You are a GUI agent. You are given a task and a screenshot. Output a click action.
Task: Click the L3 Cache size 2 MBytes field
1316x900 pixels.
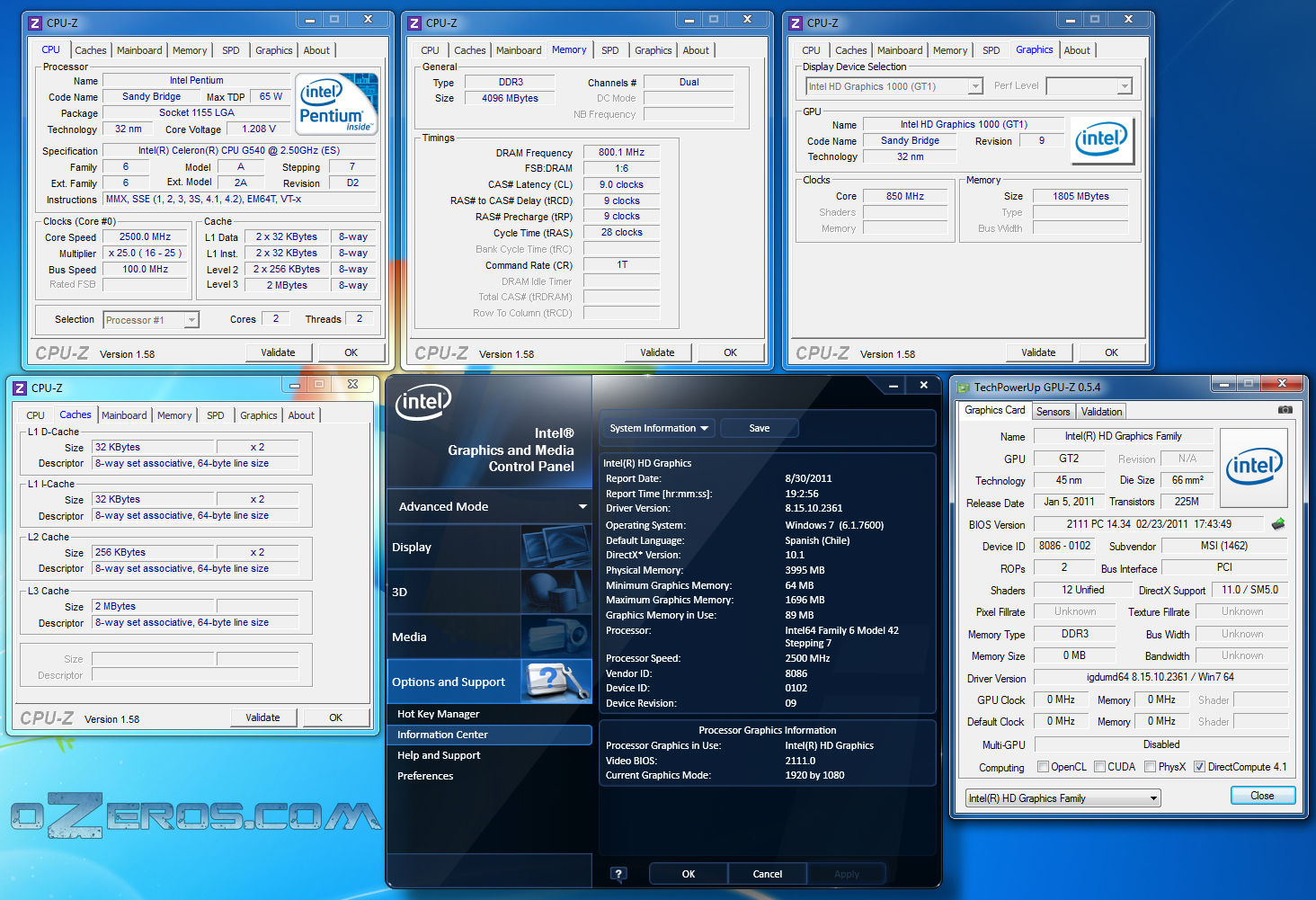[153, 606]
